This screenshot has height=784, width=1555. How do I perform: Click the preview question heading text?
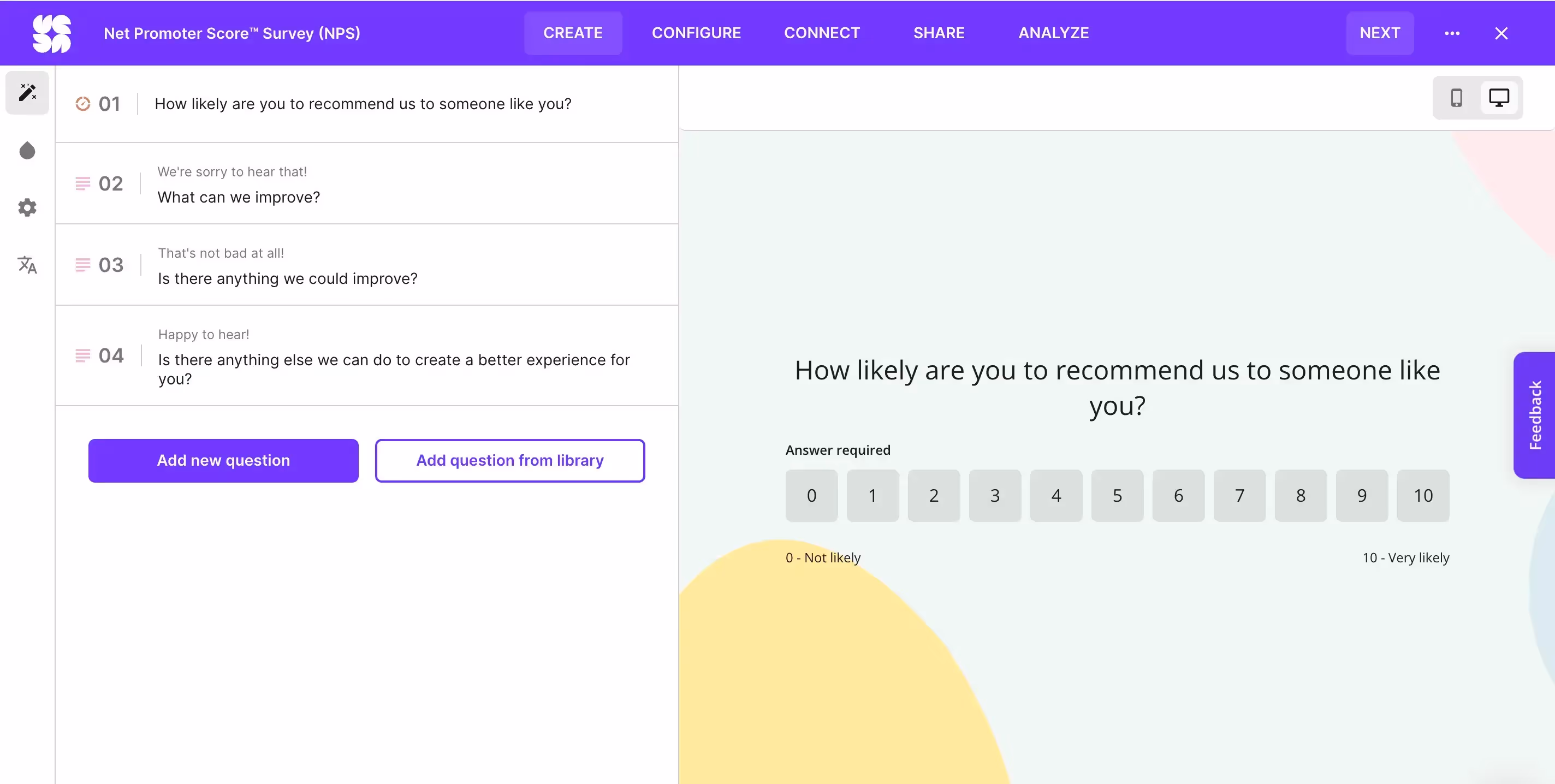coord(1117,388)
